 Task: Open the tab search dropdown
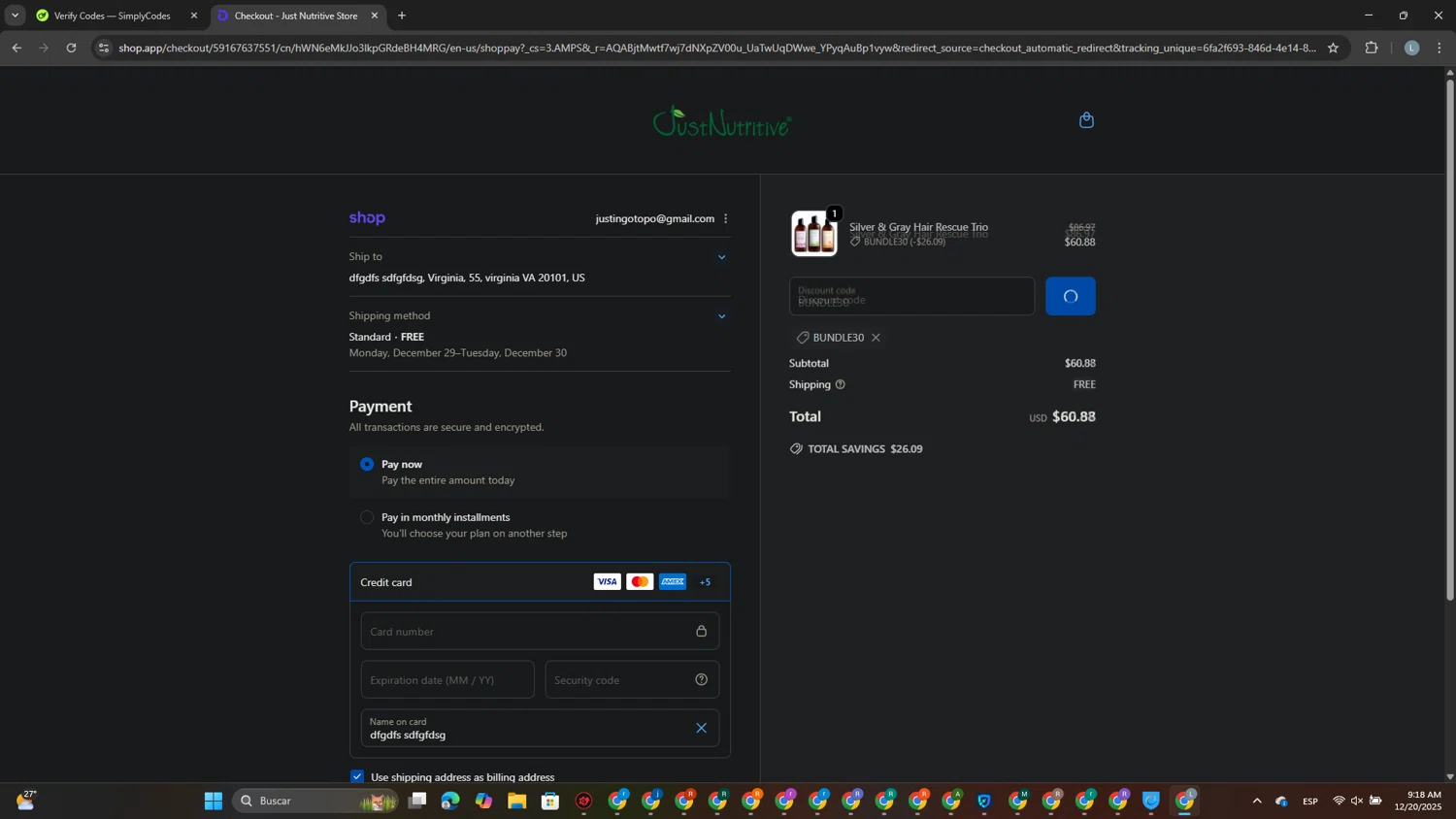click(15, 16)
